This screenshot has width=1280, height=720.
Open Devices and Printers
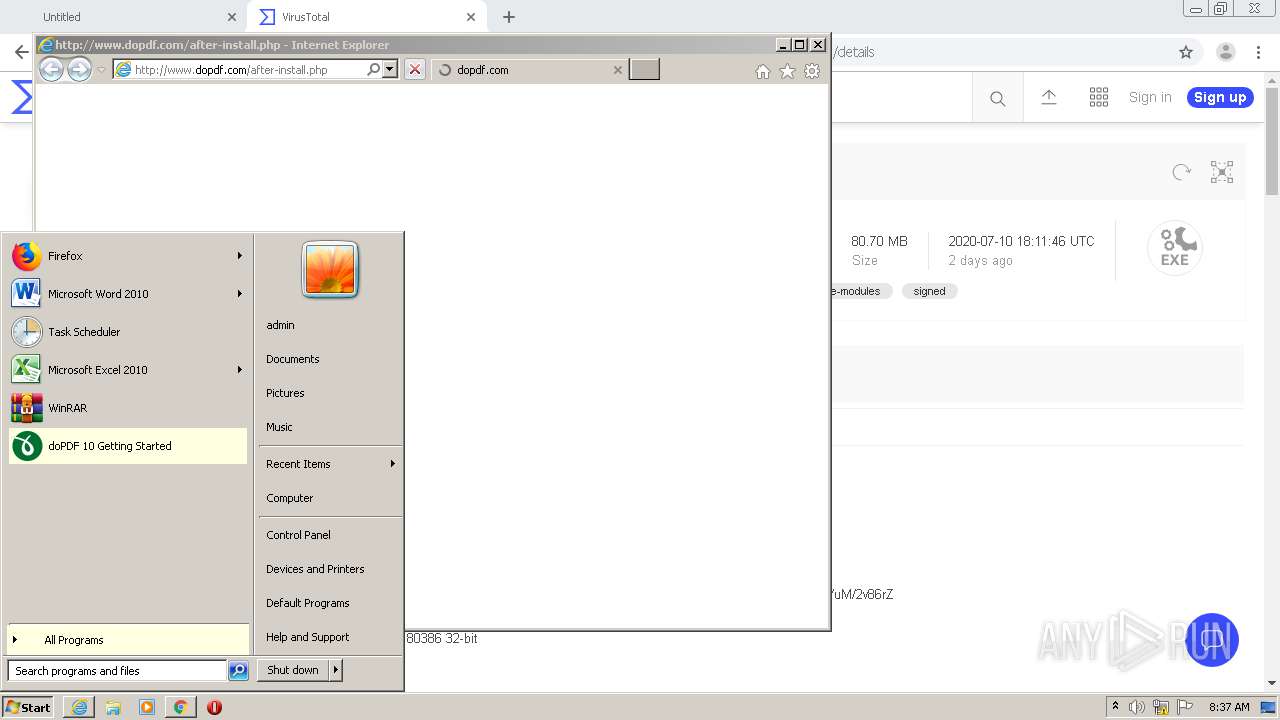coord(330,569)
